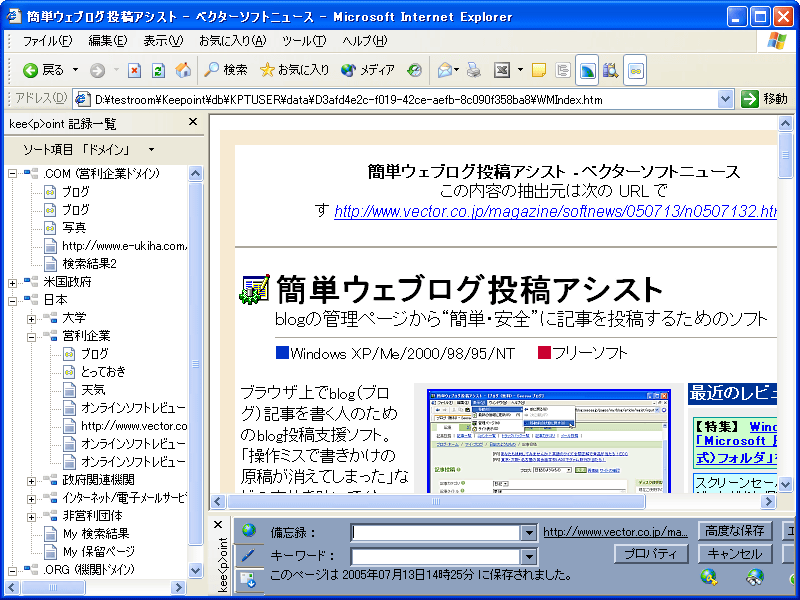Open Search (検索) toolbar button
Image resolution: width=800 pixels, height=600 pixels.
226,70
